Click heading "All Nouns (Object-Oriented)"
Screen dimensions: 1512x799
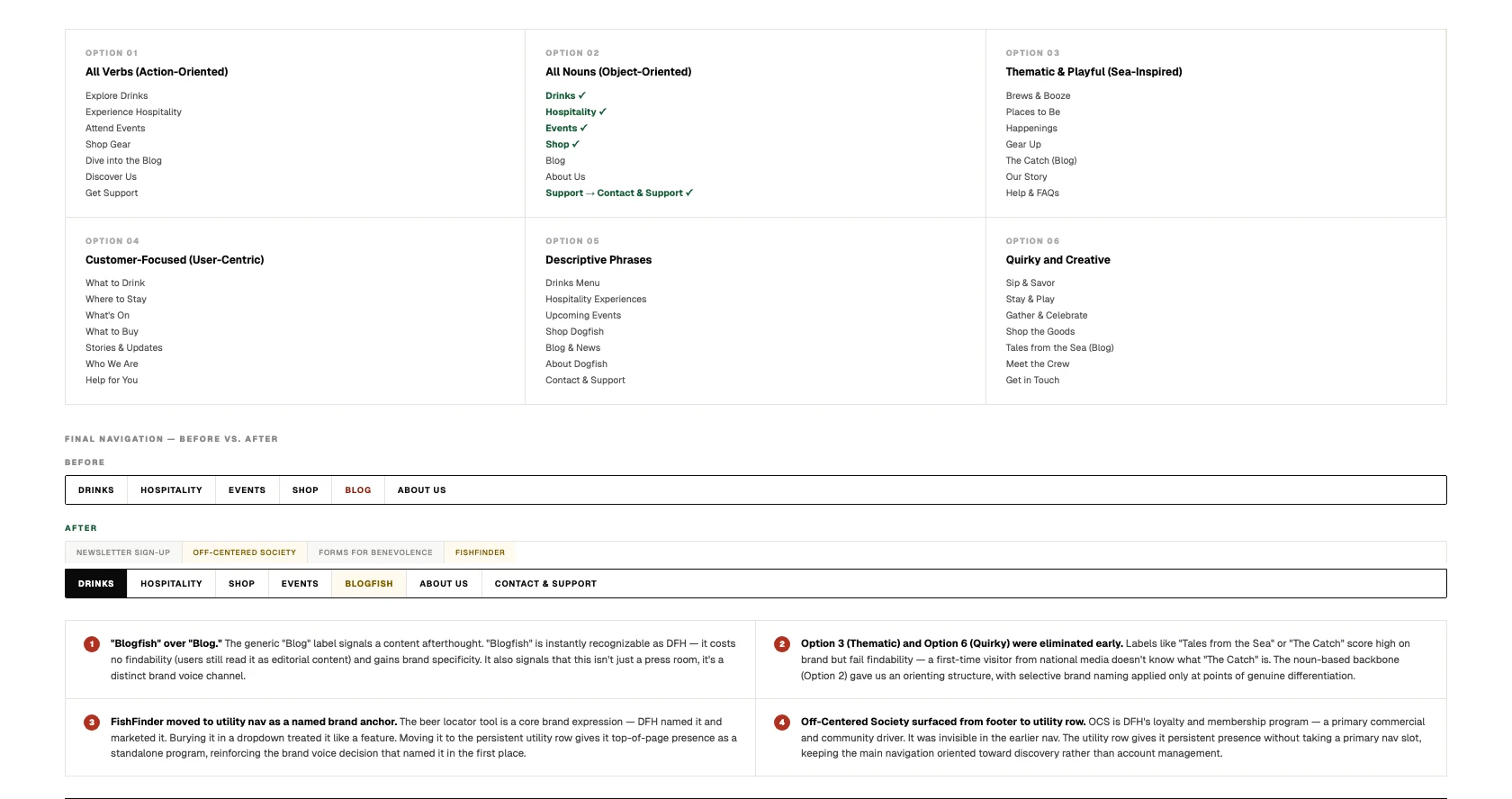618,72
